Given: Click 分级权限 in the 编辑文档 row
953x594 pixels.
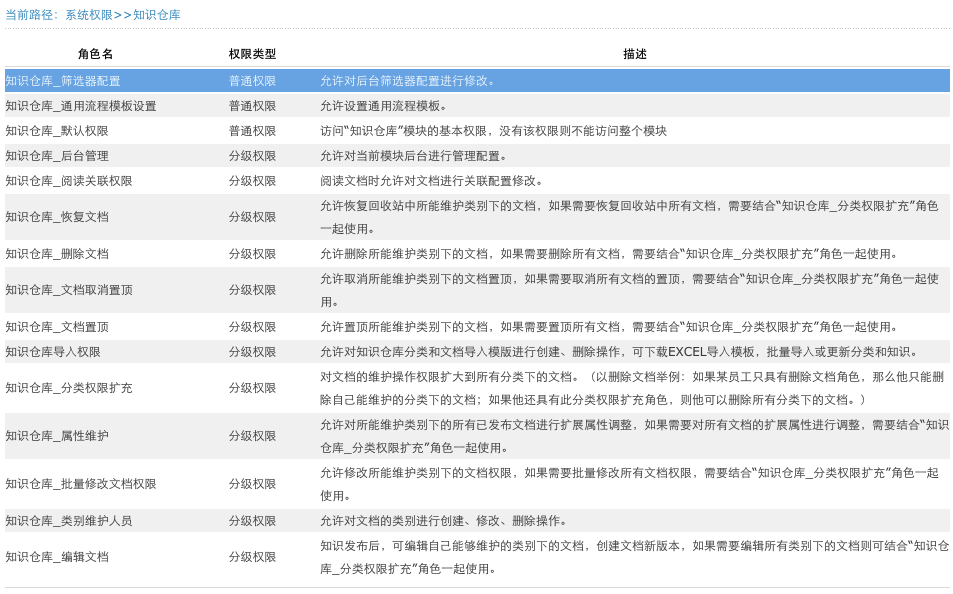Looking at the screenshot, I should (x=252, y=556).
